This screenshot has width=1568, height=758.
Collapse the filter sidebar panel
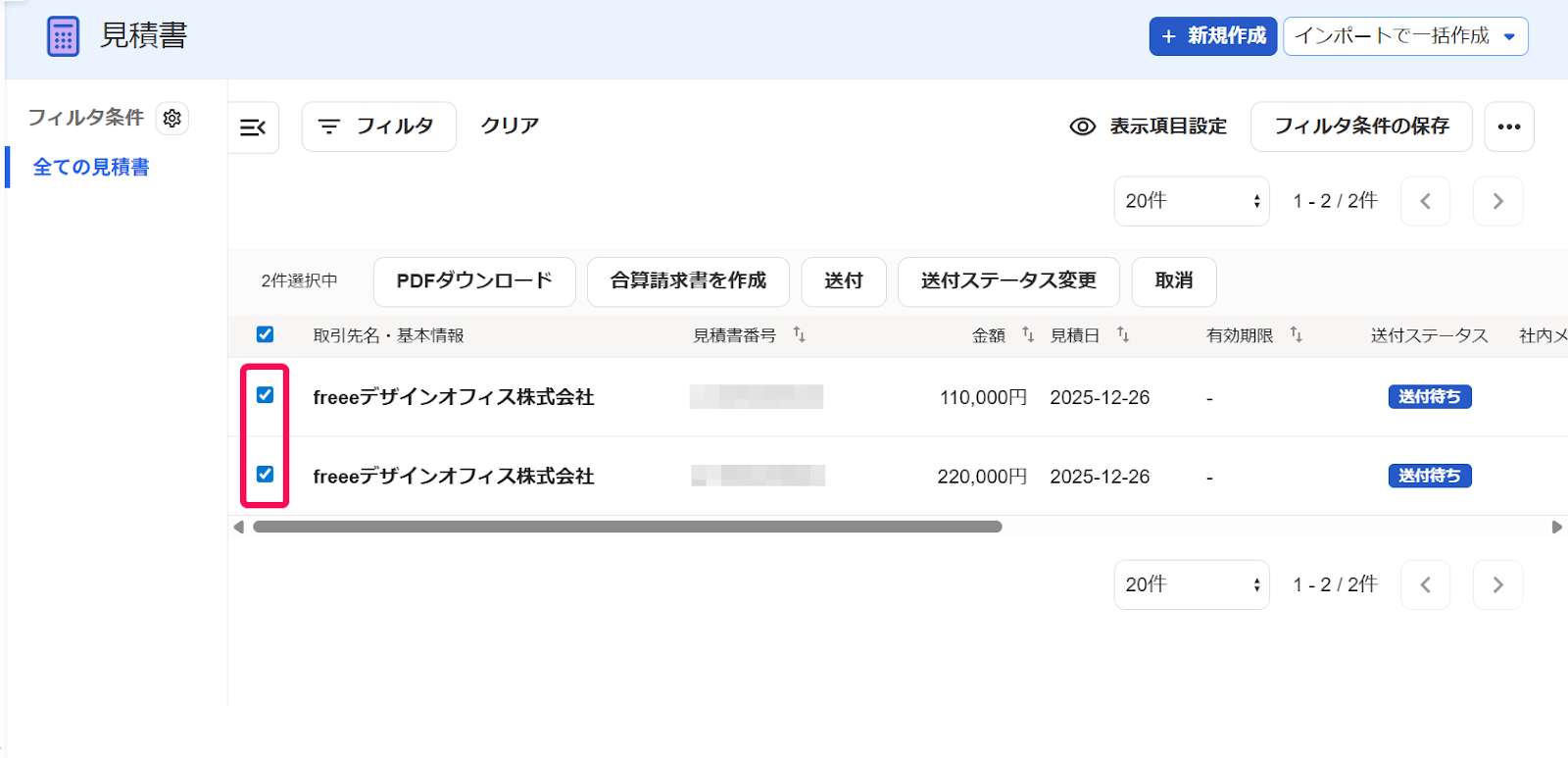[x=253, y=127]
